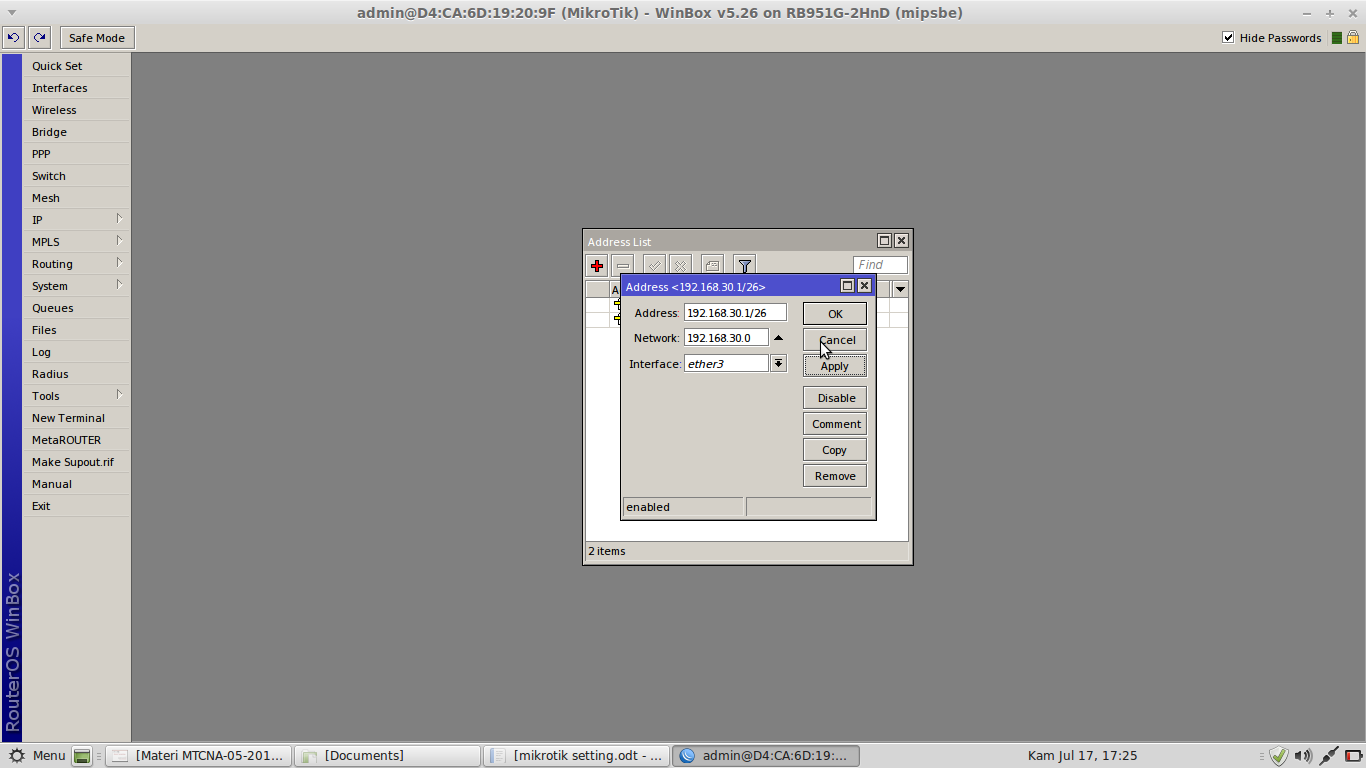
Task: Open the column selector dropdown in Address List
Action: (900, 289)
